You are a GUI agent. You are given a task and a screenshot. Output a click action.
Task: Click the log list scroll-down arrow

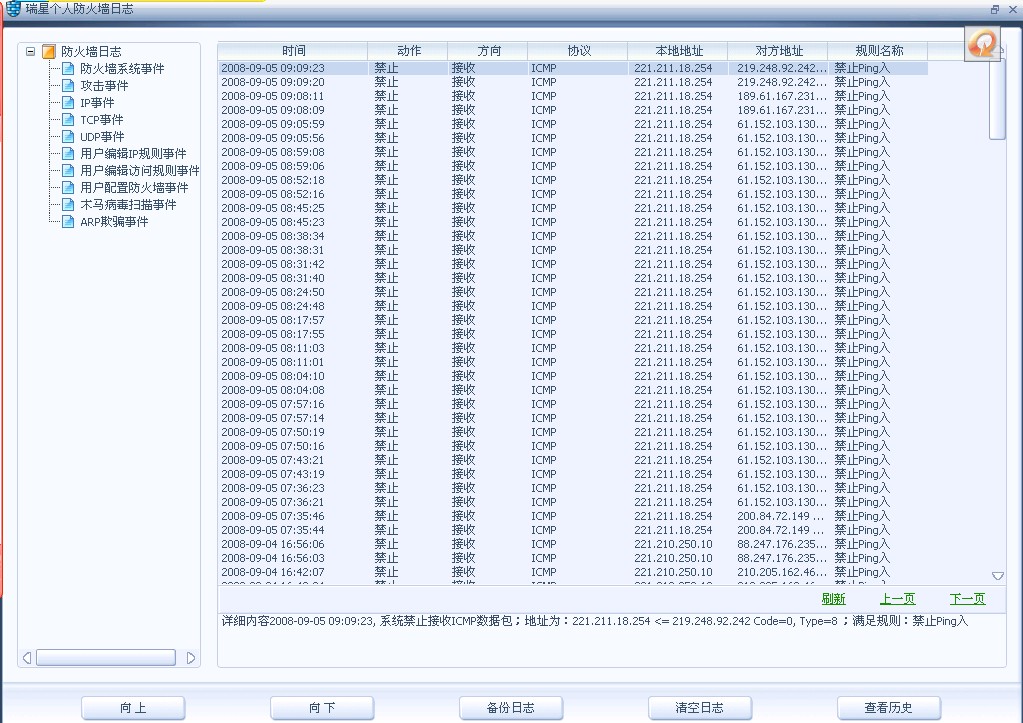click(x=998, y=576)
